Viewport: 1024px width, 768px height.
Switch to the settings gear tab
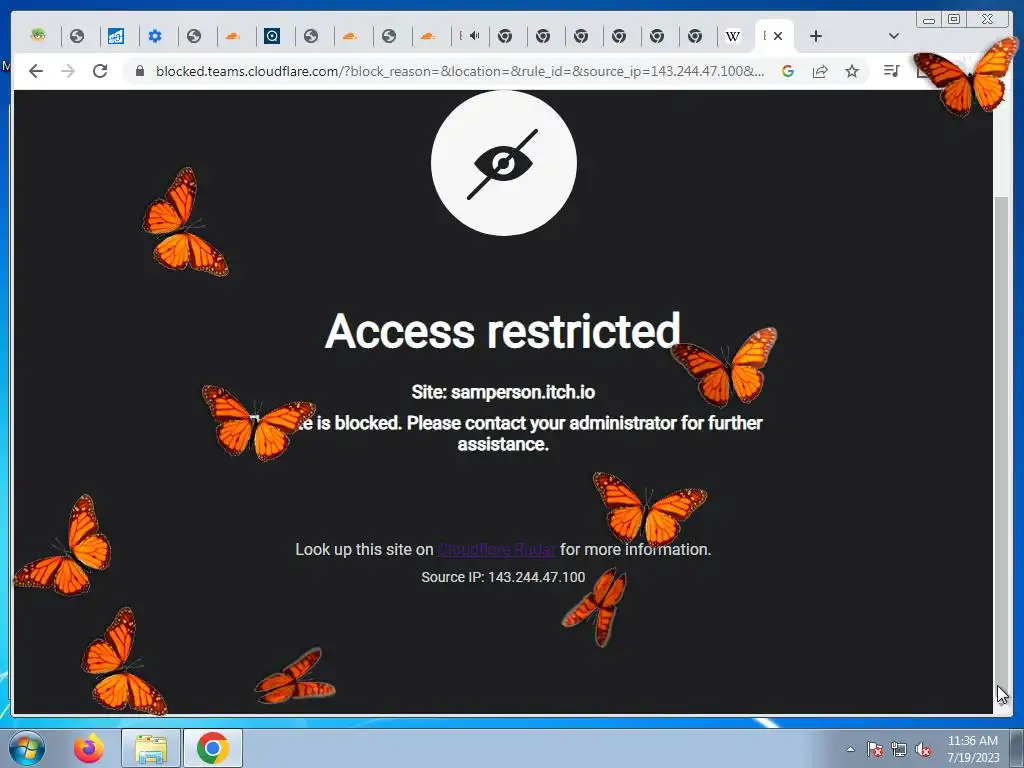(x=155, y=36)
